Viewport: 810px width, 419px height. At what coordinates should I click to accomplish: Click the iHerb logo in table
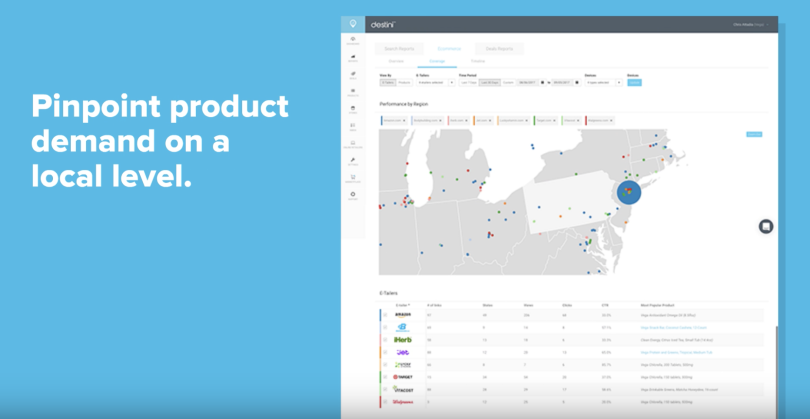pos(403,340)
